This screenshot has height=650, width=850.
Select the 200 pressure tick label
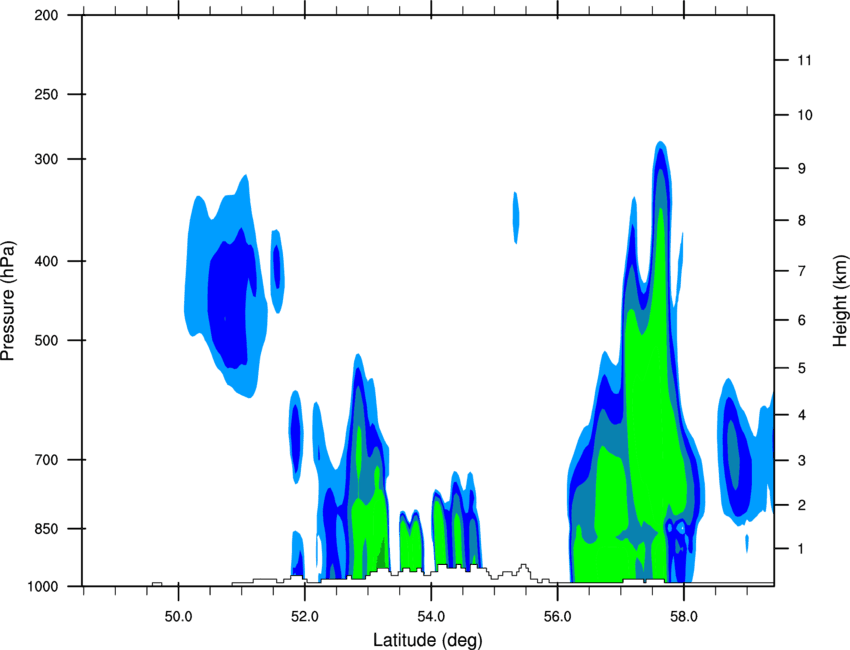[x=46, y=15]
